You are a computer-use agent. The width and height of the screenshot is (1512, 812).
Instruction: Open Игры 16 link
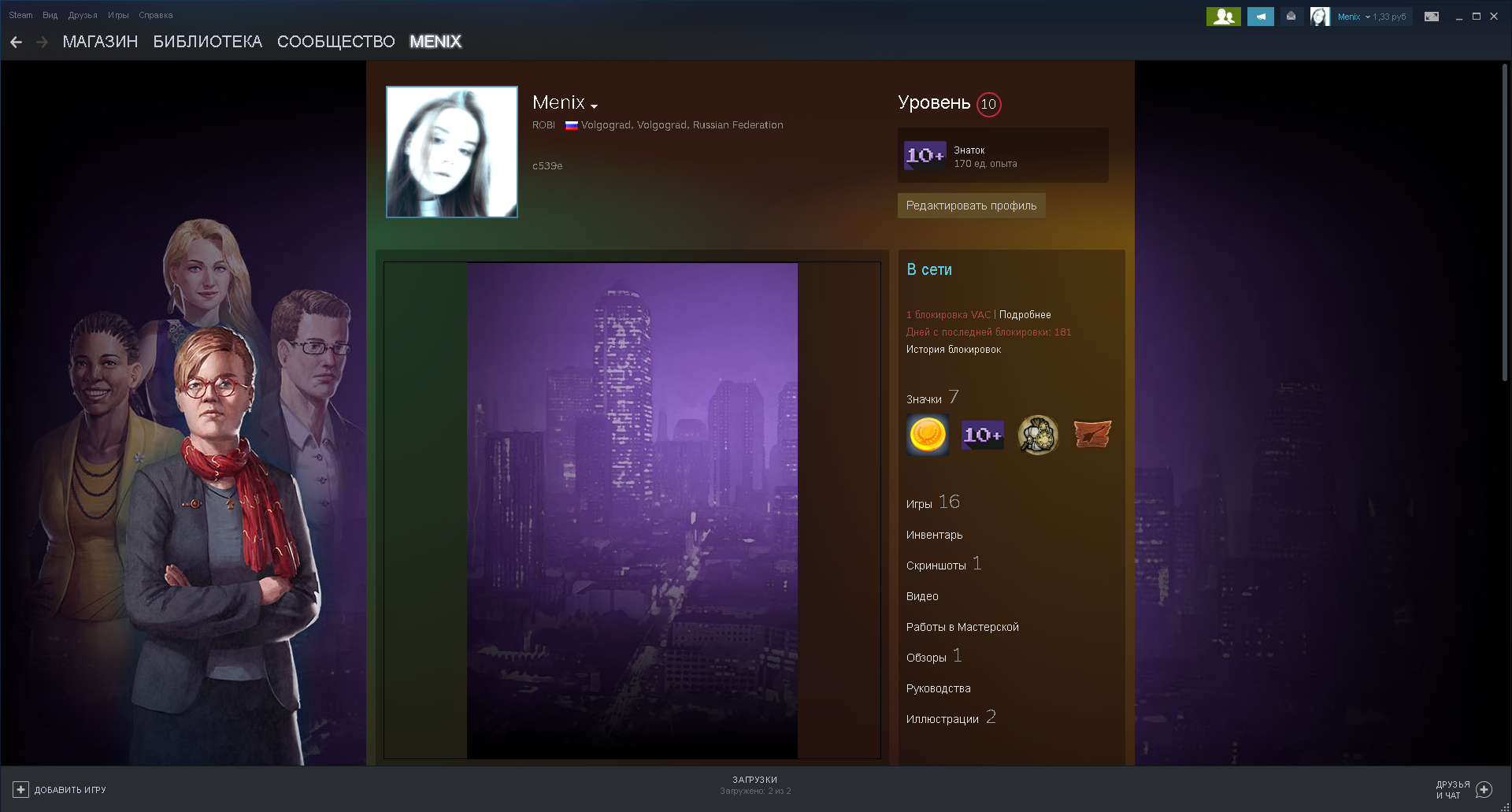tap(933, 502)
